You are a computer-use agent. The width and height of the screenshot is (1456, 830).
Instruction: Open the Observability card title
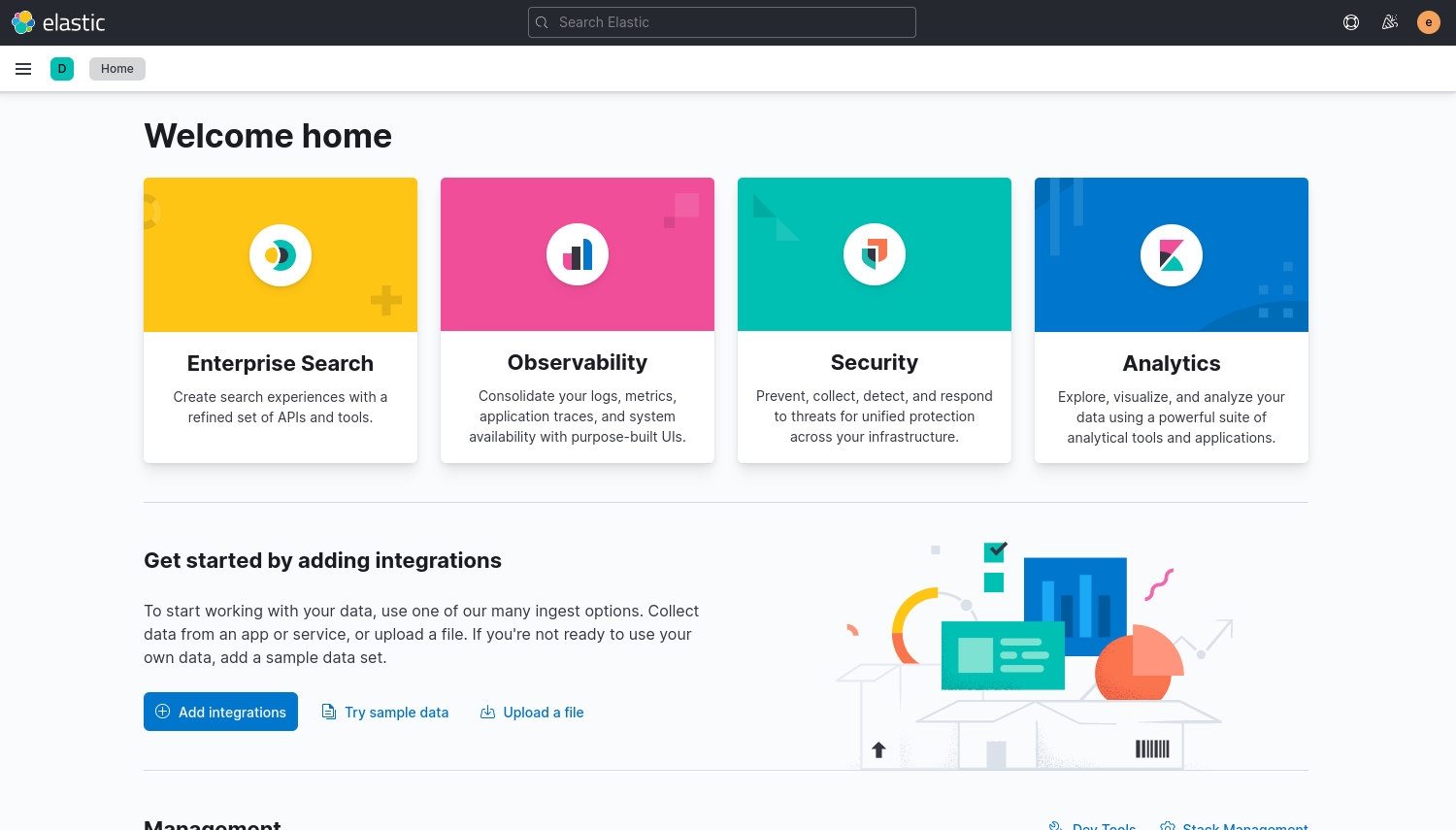[578, 362]
